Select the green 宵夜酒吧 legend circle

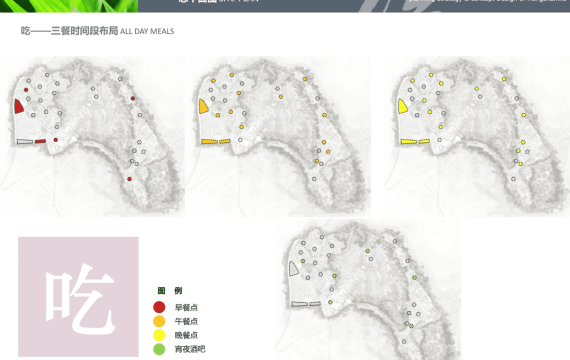pos(159,349)
